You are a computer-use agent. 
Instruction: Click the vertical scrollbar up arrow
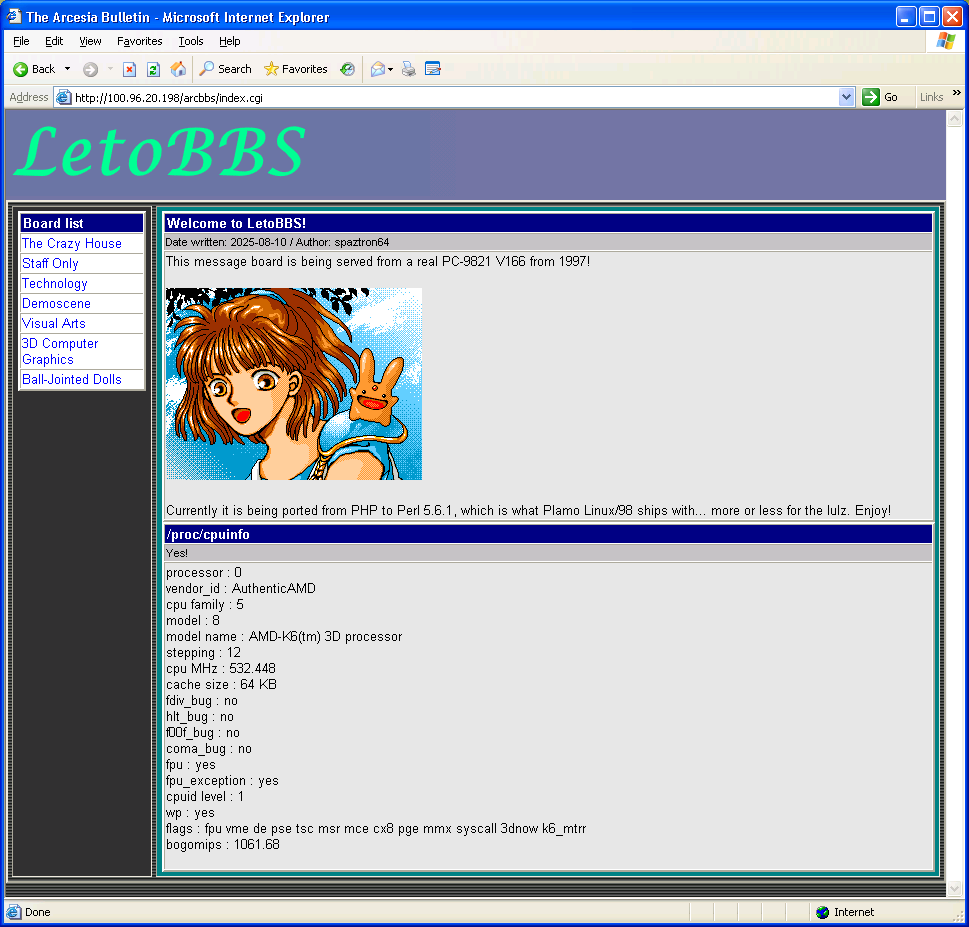(955, 118)
